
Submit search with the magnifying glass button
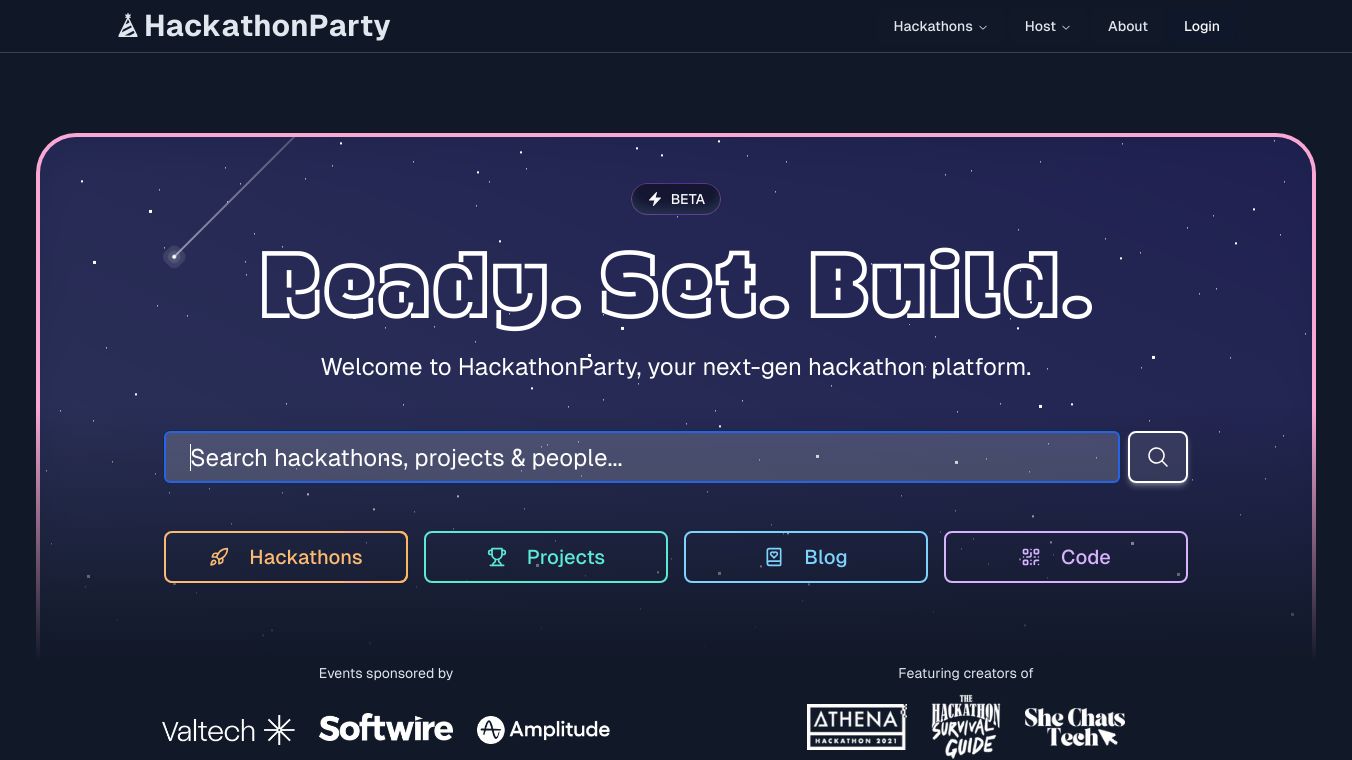(x=1158, y=457)
